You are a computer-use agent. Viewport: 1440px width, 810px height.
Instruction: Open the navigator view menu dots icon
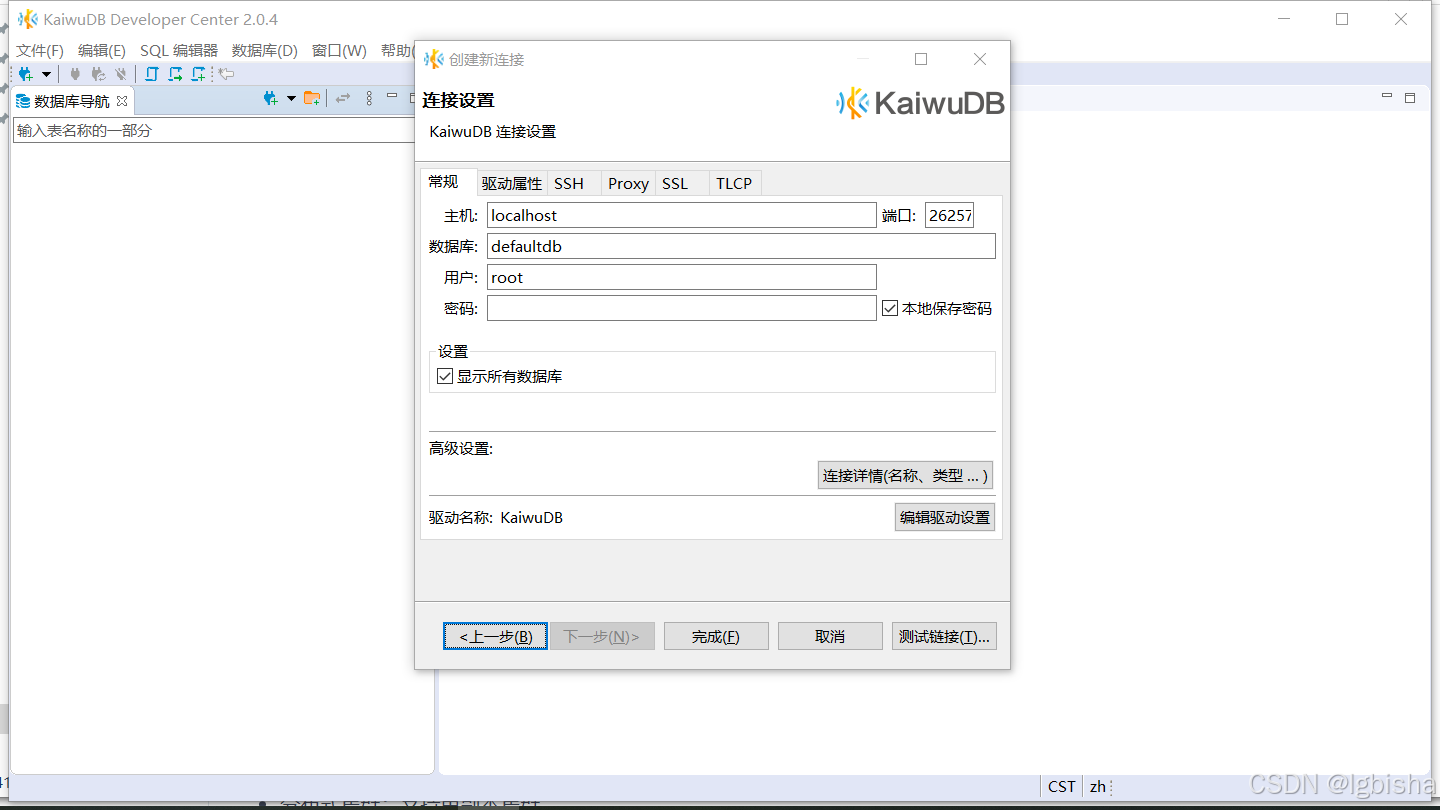[369, 98]
